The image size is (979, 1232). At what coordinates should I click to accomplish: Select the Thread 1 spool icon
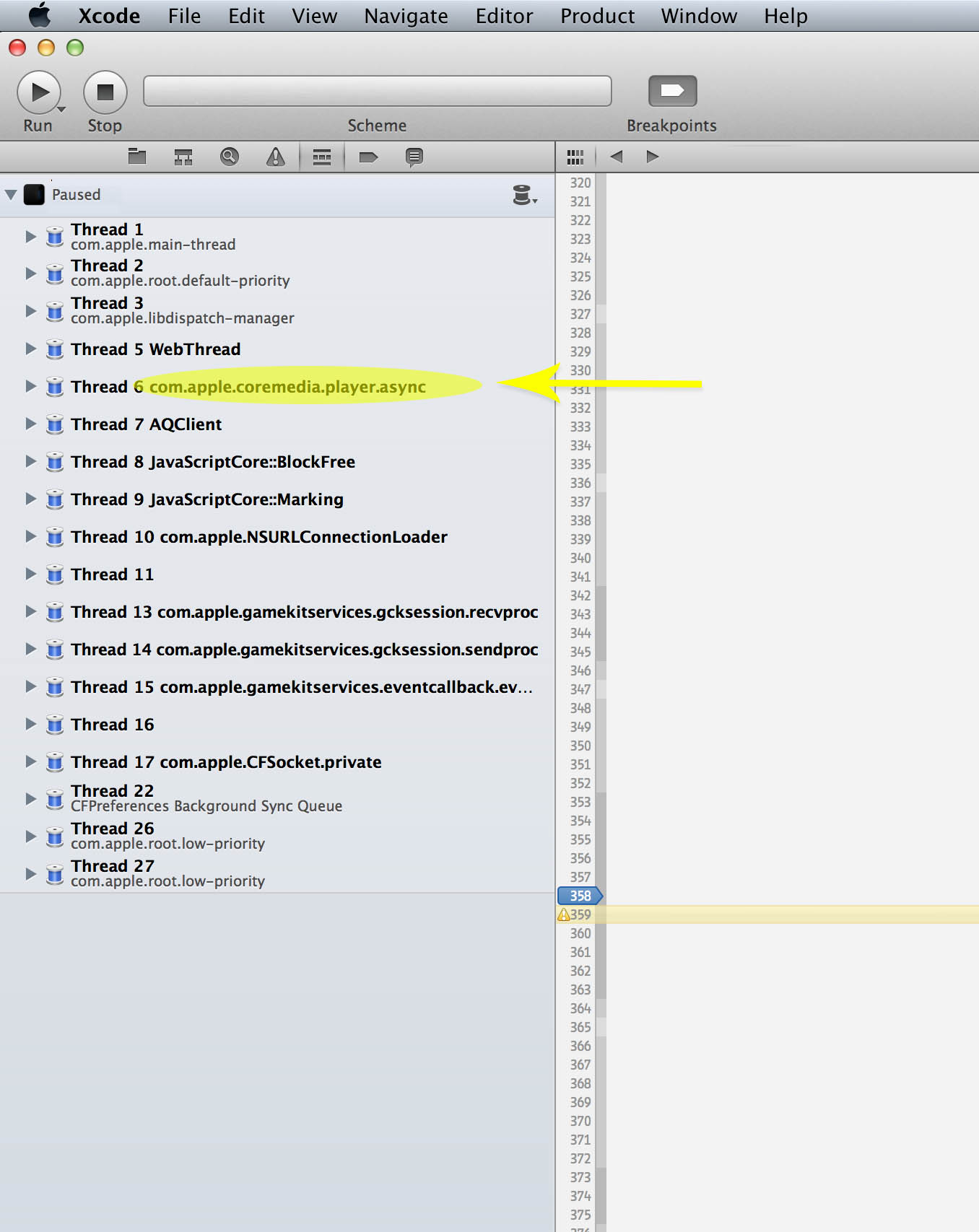click(x=55, y=237)
